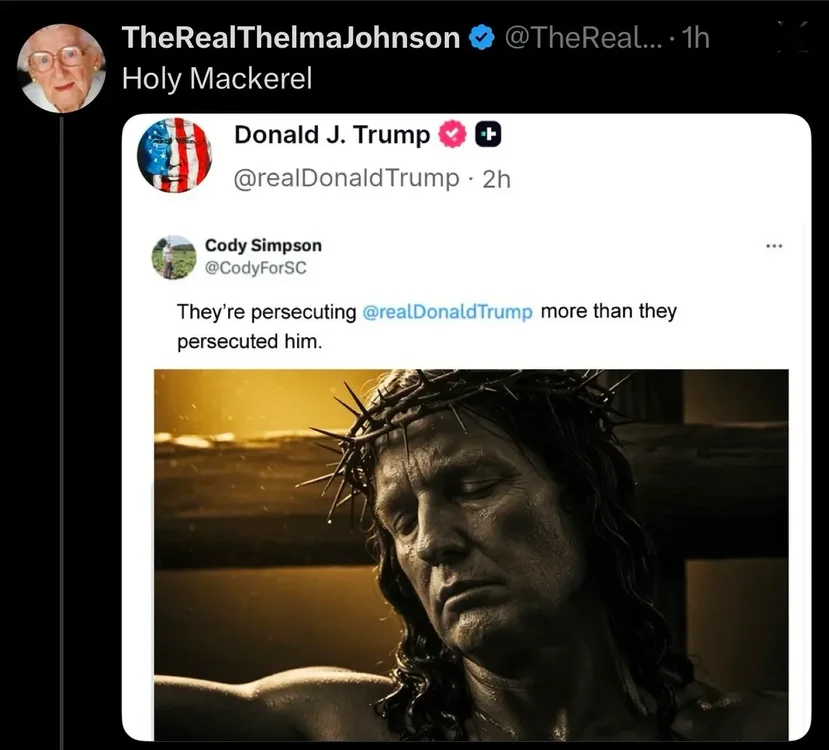
Task: Open the TheRealThelmaJohnson display name
Action: point(291,38)
